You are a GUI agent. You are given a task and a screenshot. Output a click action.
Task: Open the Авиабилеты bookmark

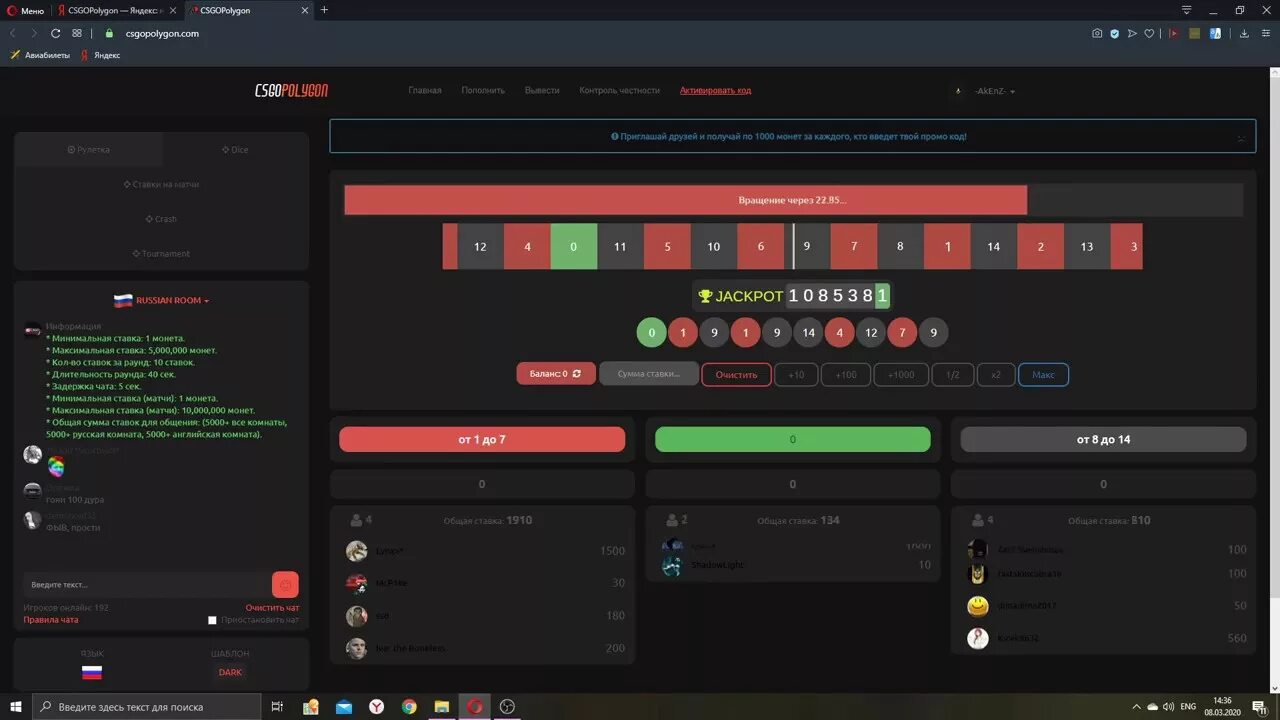[40, 55]
